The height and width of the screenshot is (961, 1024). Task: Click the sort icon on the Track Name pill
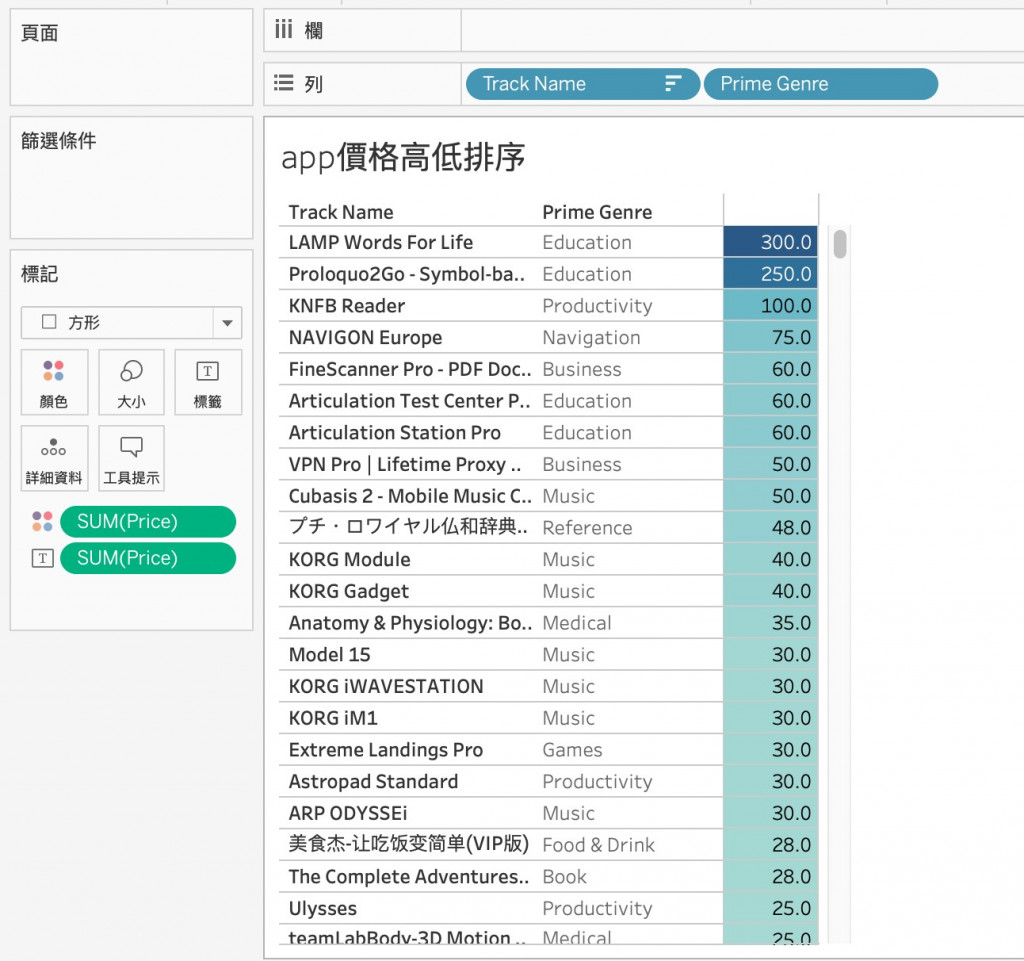coord(673,84)
